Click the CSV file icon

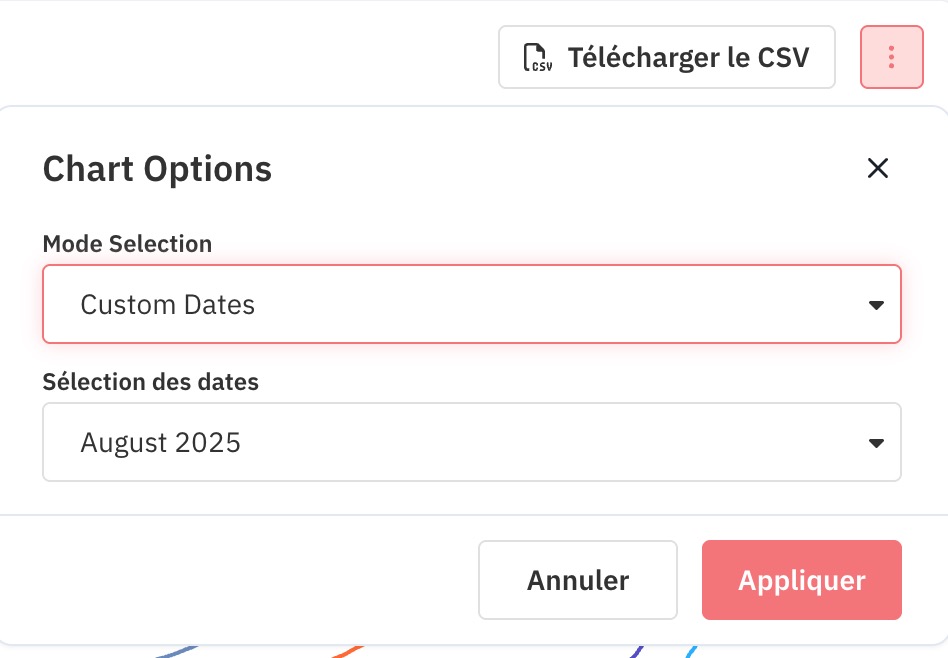point(537,57)
